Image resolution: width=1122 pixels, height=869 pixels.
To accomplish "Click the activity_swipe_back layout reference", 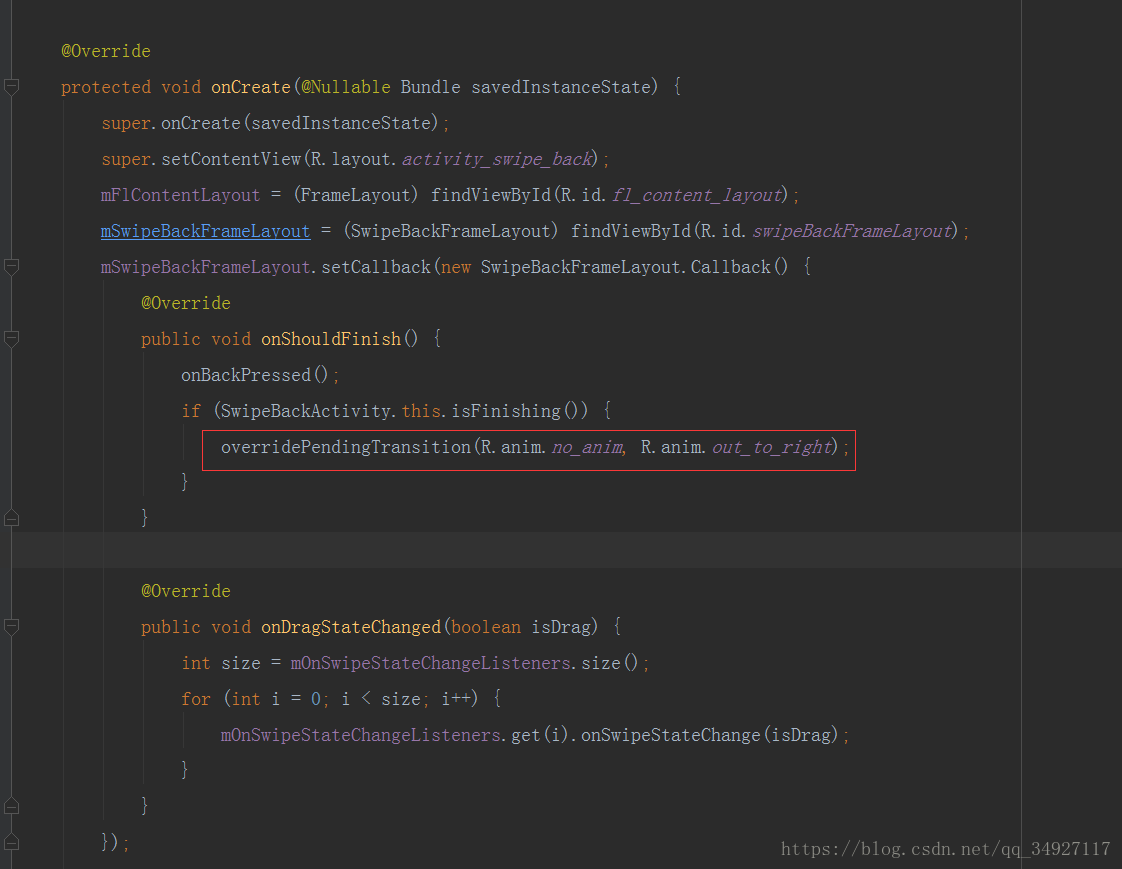I will [497, 159].
